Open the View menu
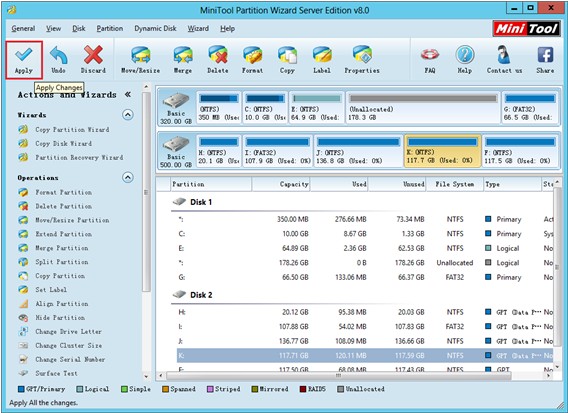Viewport: 568px width, 413px height. pos(53,28)
